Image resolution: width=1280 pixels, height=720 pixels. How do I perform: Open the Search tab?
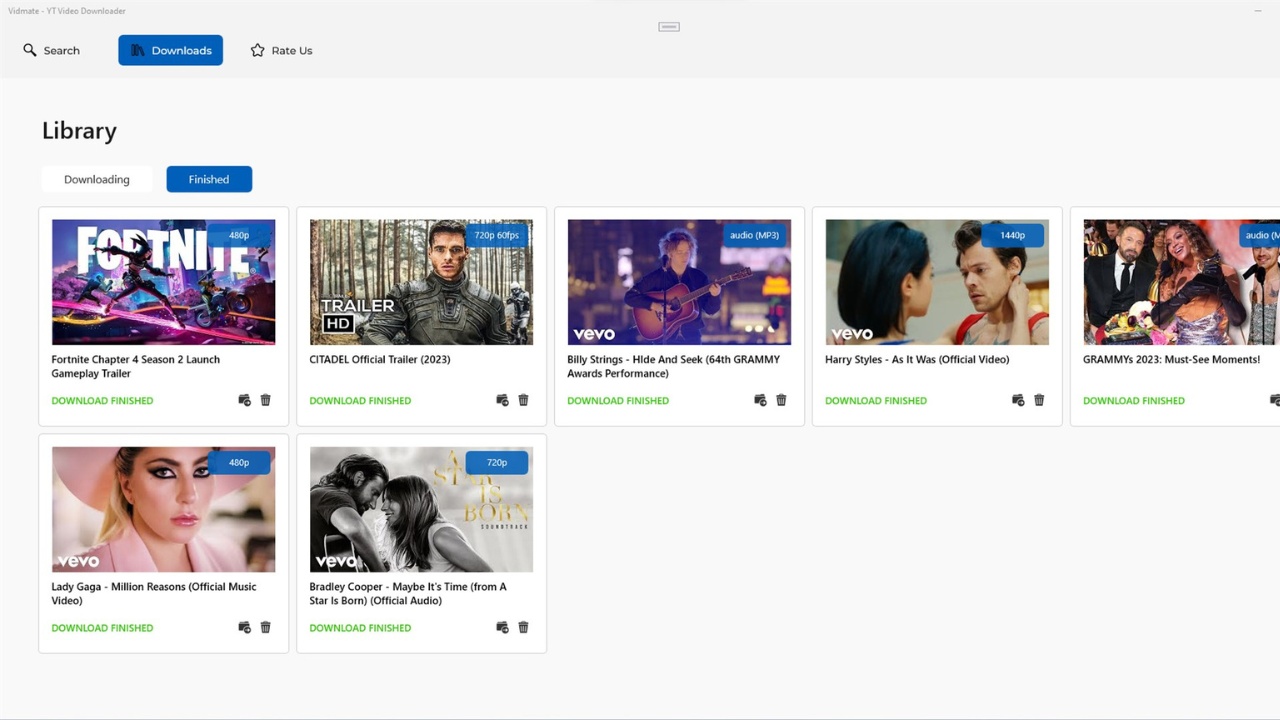pos(52,50)
